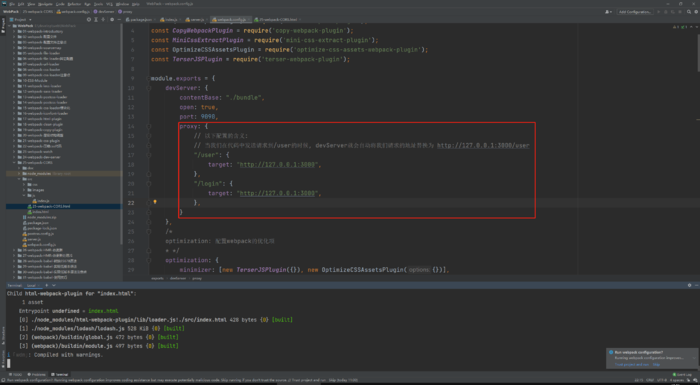Open IDE settings gear icon
Viewport: 700px width, 385px height.
coord(696,12)
